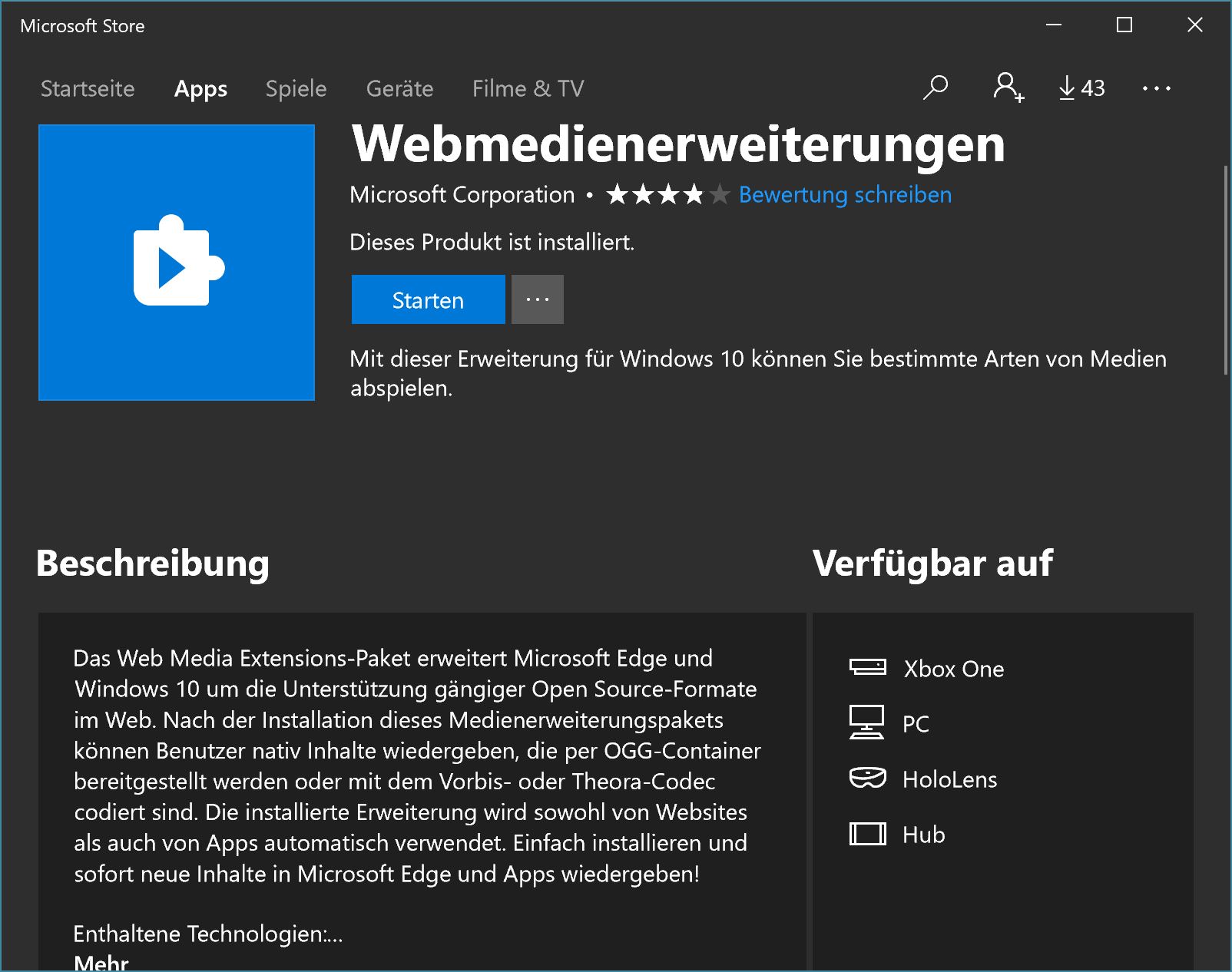Click the Xbox One label
This screenshot has width=1232, height=972.
pyautogui.click(x=954, y=669)
